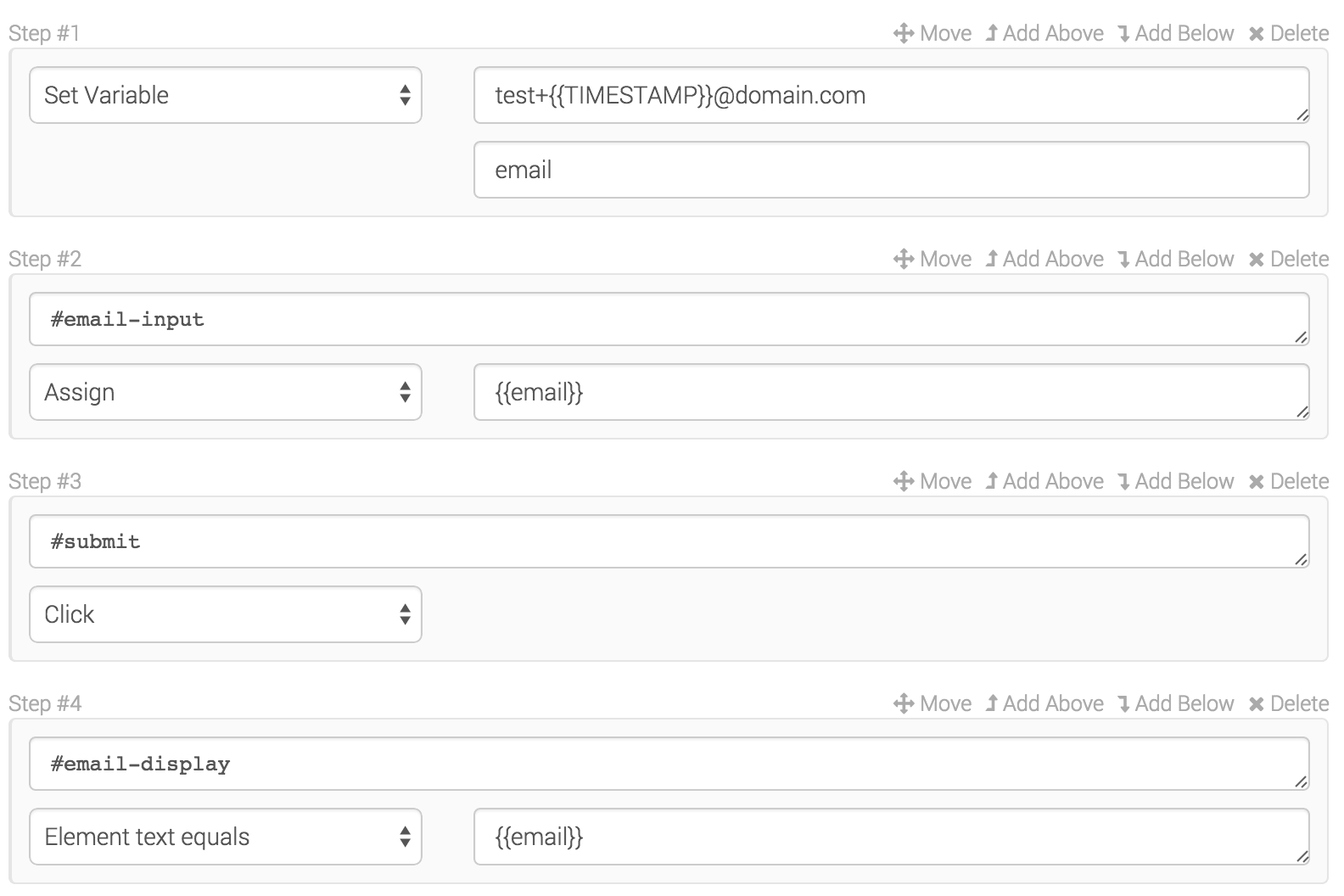
Task: Click the Add Below arrow icon on Step #2
Action: point(1123,259)
